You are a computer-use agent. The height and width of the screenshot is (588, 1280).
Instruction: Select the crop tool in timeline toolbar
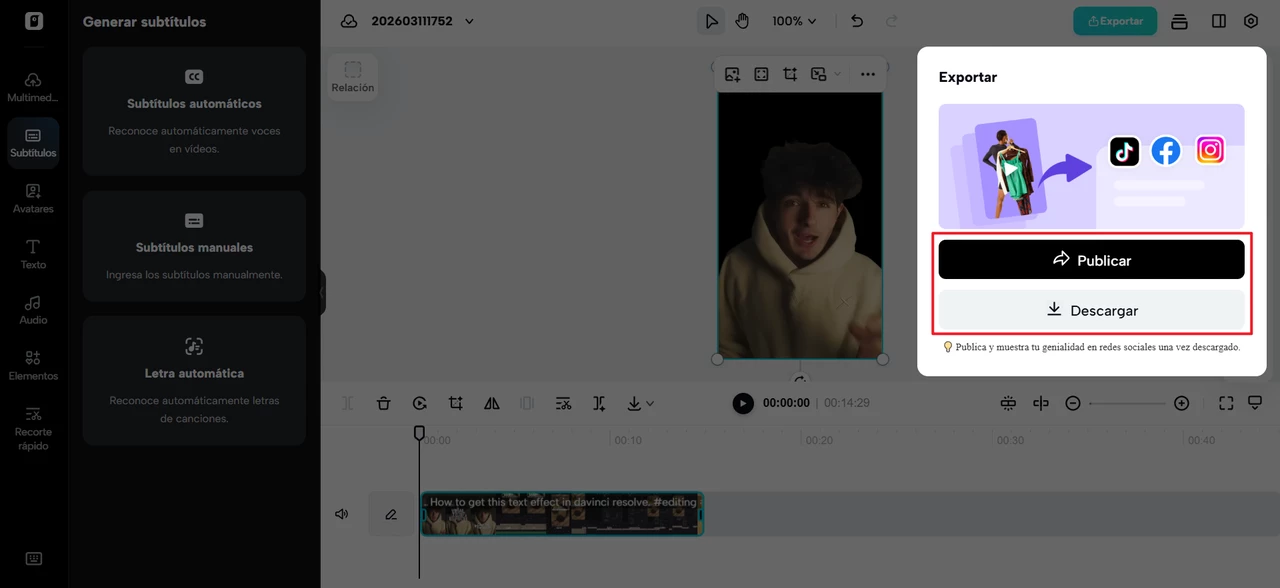coord(456,403)
